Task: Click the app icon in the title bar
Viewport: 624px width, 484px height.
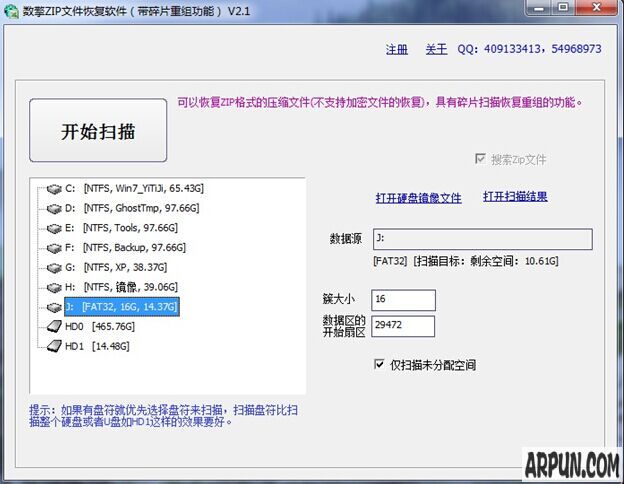Action: [11, 11]
